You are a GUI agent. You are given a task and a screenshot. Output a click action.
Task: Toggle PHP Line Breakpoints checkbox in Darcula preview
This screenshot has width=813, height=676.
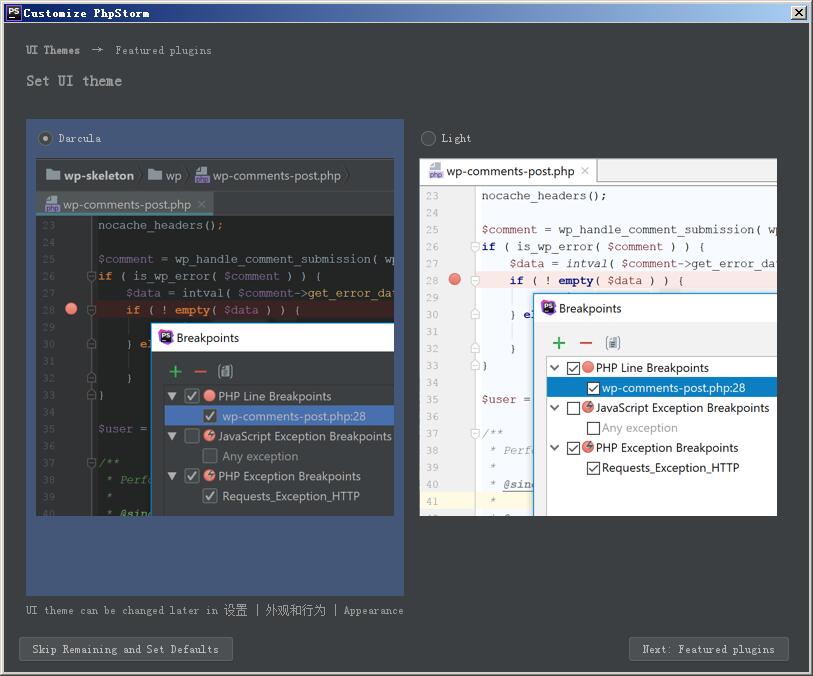(x=192, y=397)
